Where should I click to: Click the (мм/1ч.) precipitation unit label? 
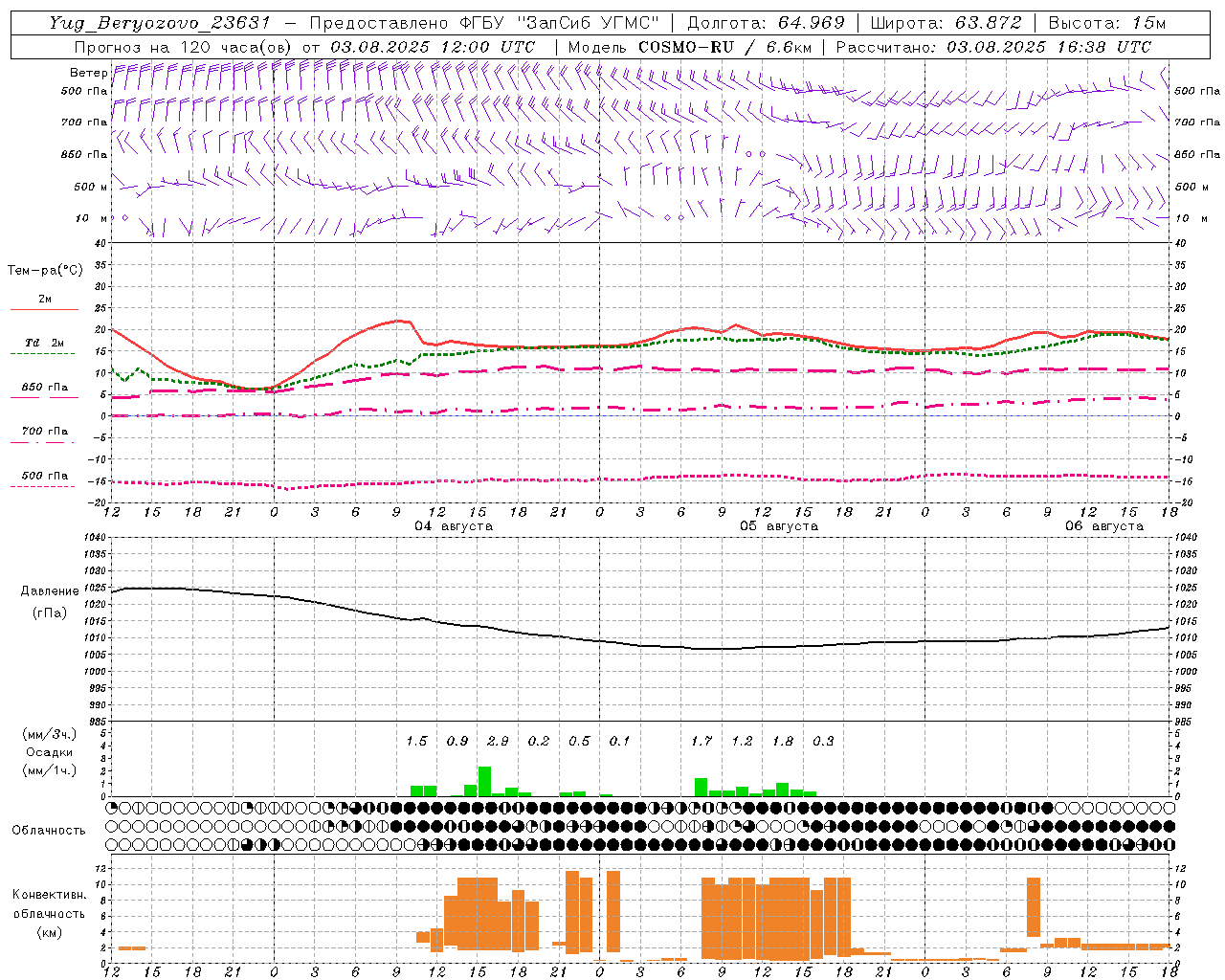pyautogui.click(x=50, y=770)
